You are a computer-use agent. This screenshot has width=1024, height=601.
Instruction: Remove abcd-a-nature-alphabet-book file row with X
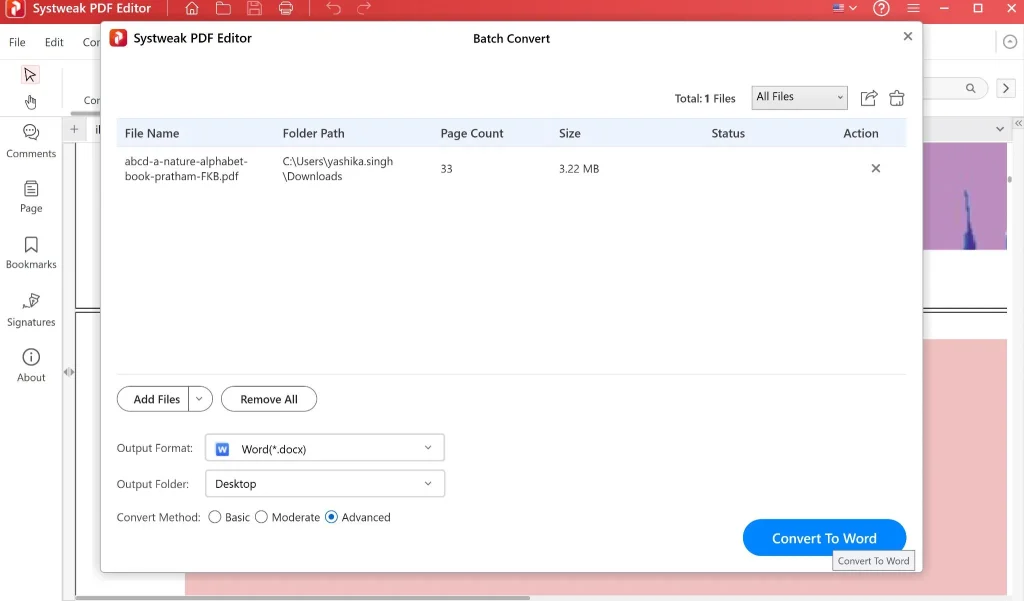coord(876,169)
